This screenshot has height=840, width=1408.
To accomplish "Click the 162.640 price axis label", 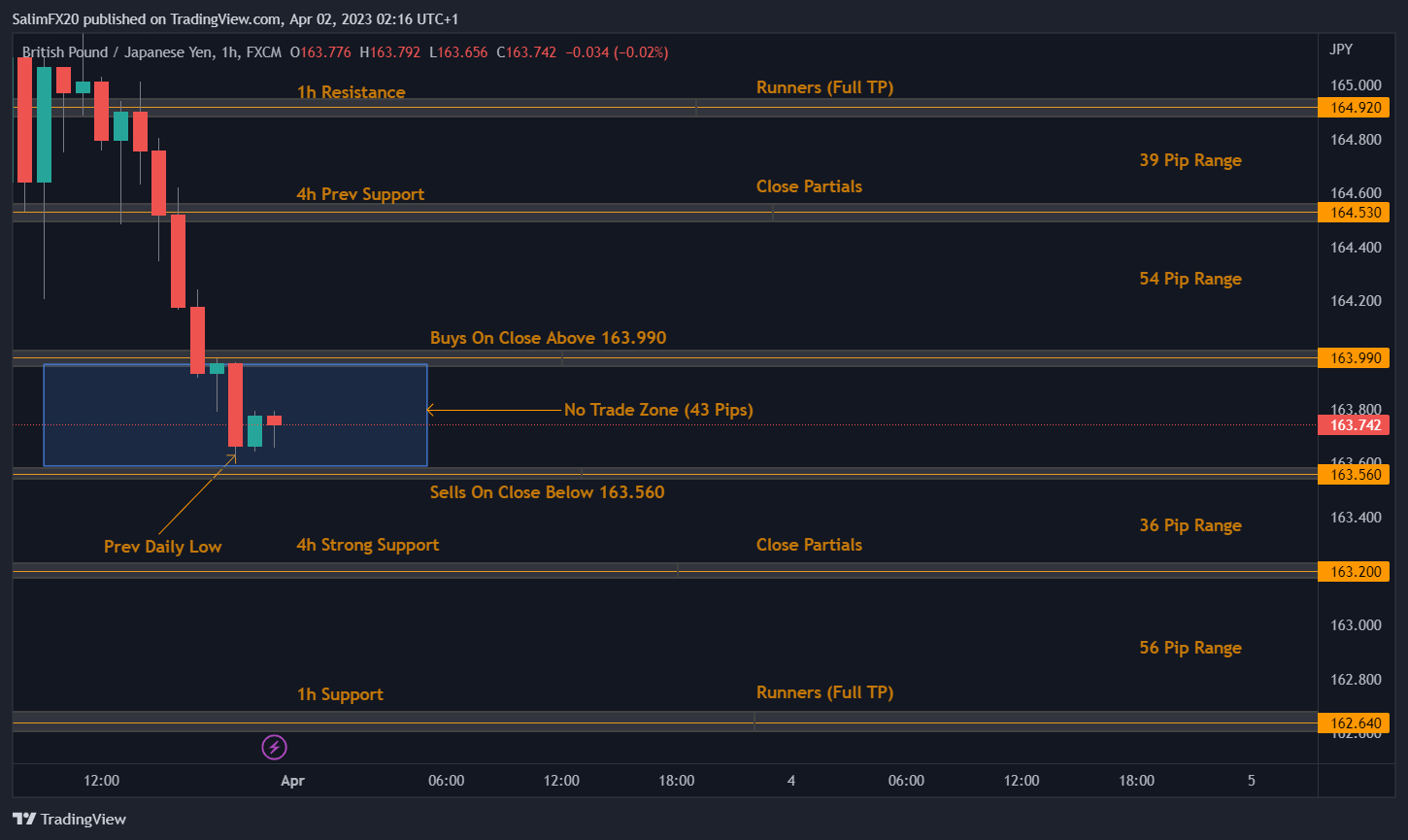I will pyautogui.click(x=1354, y=722).
